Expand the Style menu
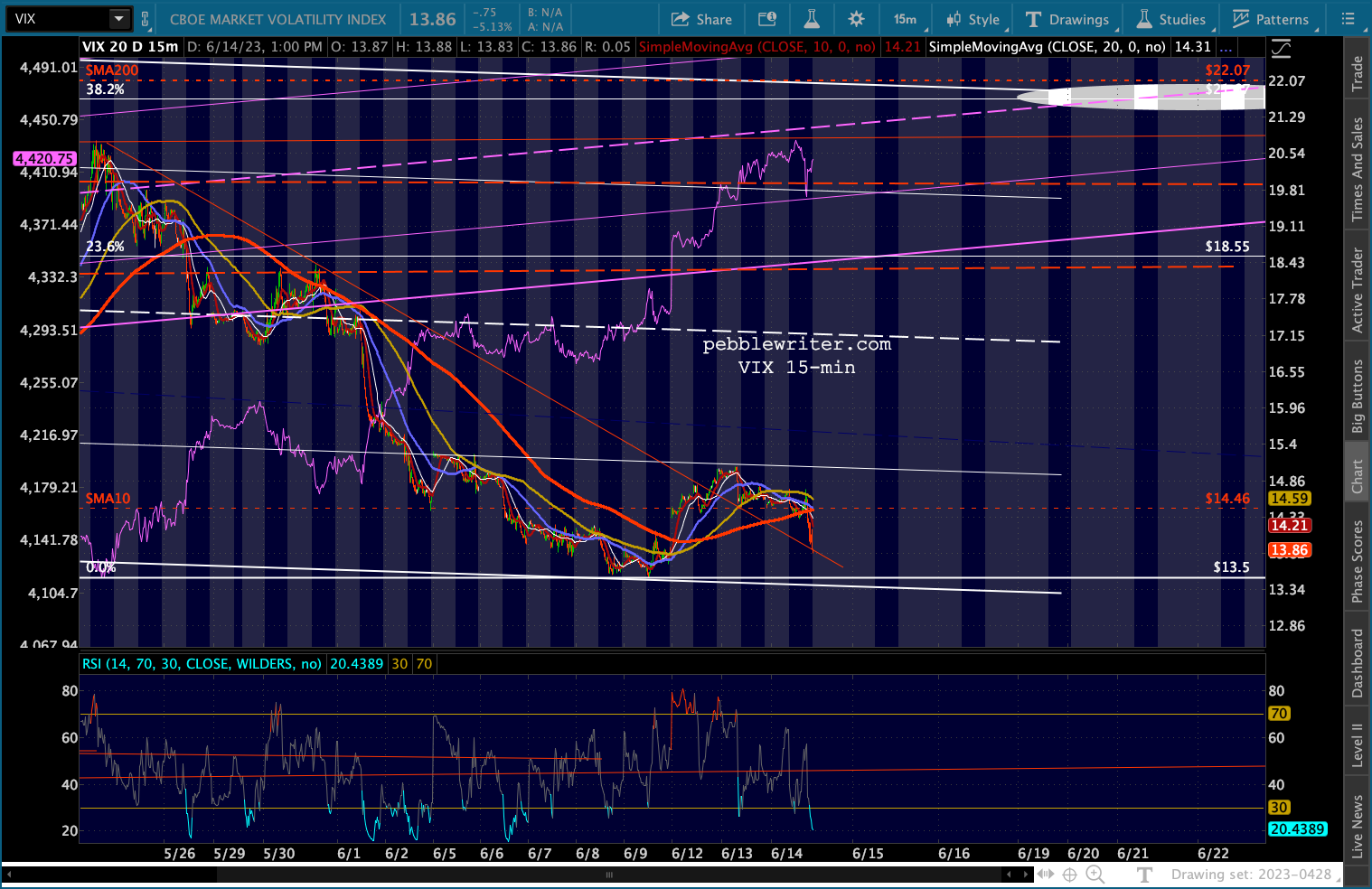The image size is (1372, 889). pos(973,19)
